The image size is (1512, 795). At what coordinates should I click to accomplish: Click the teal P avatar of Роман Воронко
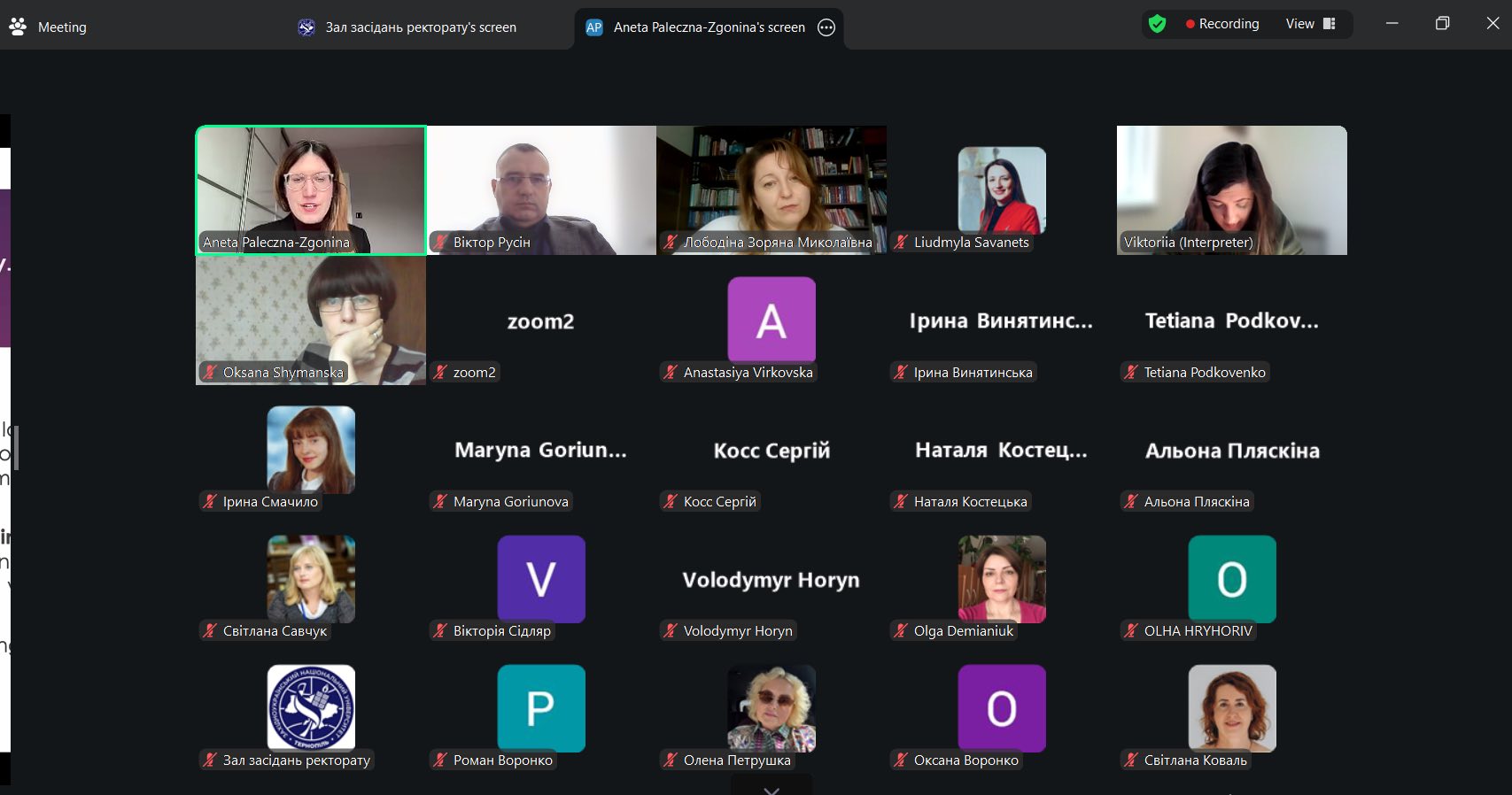(540, 708)
